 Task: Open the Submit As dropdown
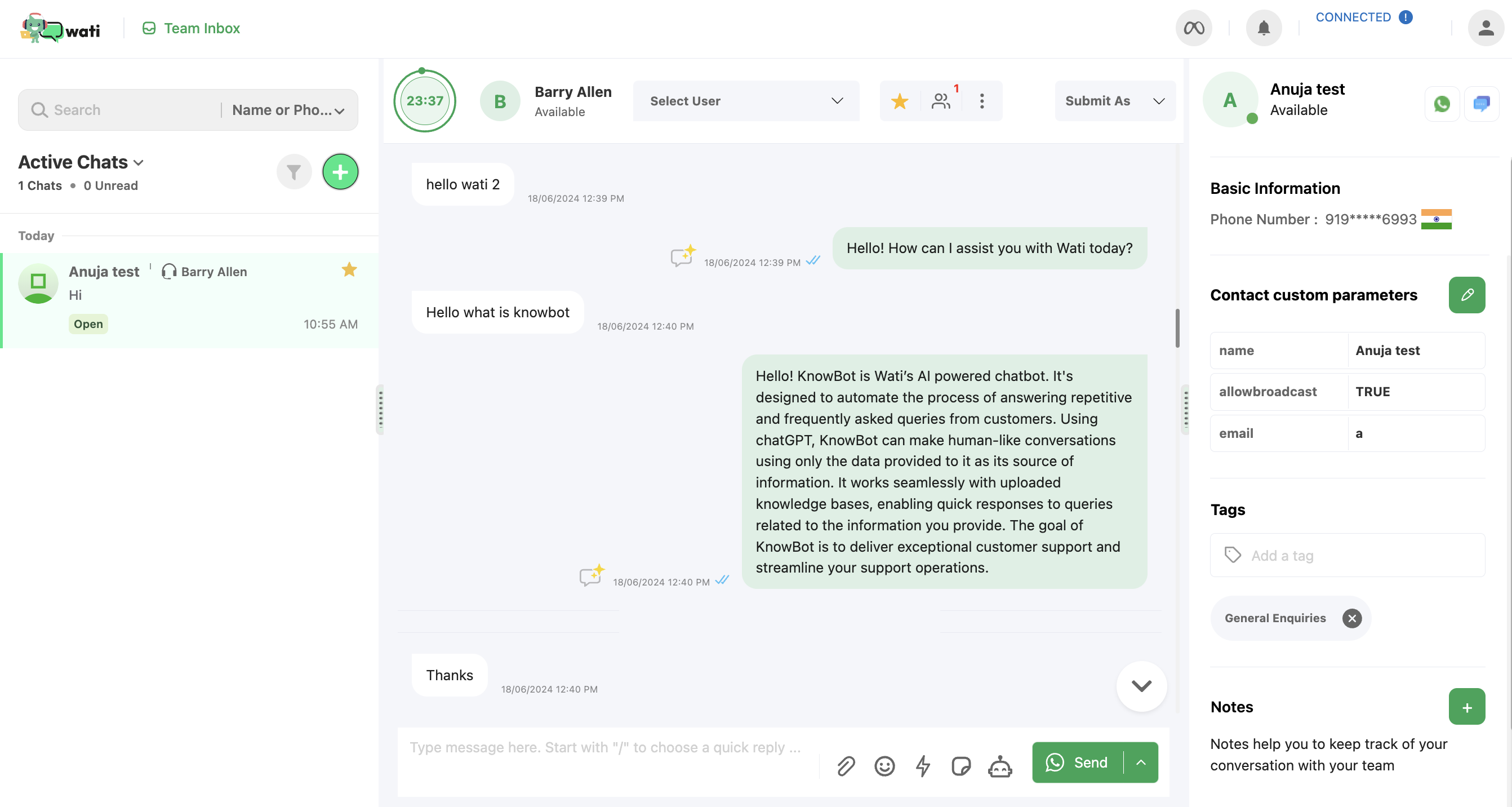coord(1115,101)
